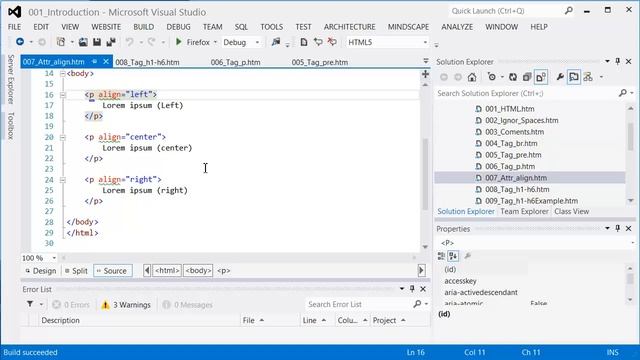This screenshot has height=360, width=640.
Task: Click the Source view button
Action: coord(113,271)
